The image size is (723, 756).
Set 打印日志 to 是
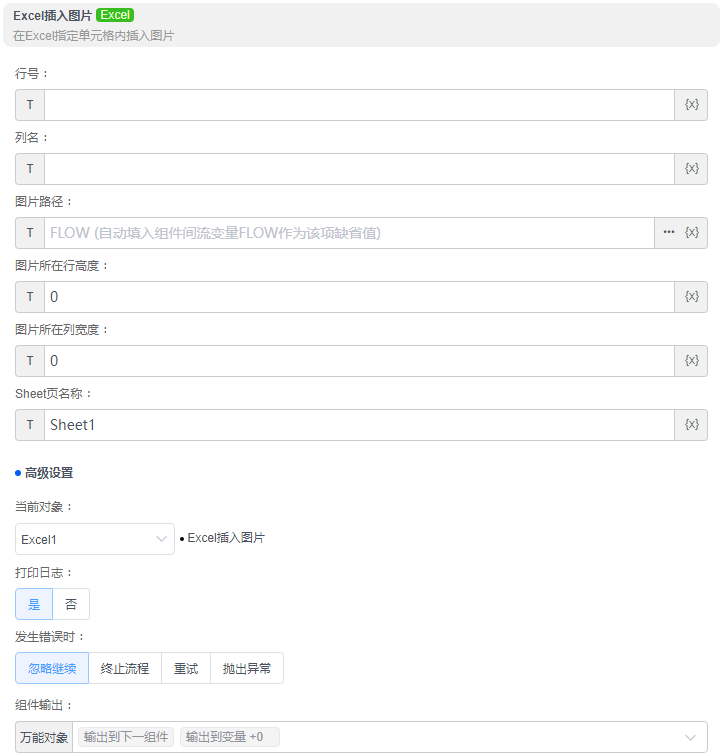[34, 604]
